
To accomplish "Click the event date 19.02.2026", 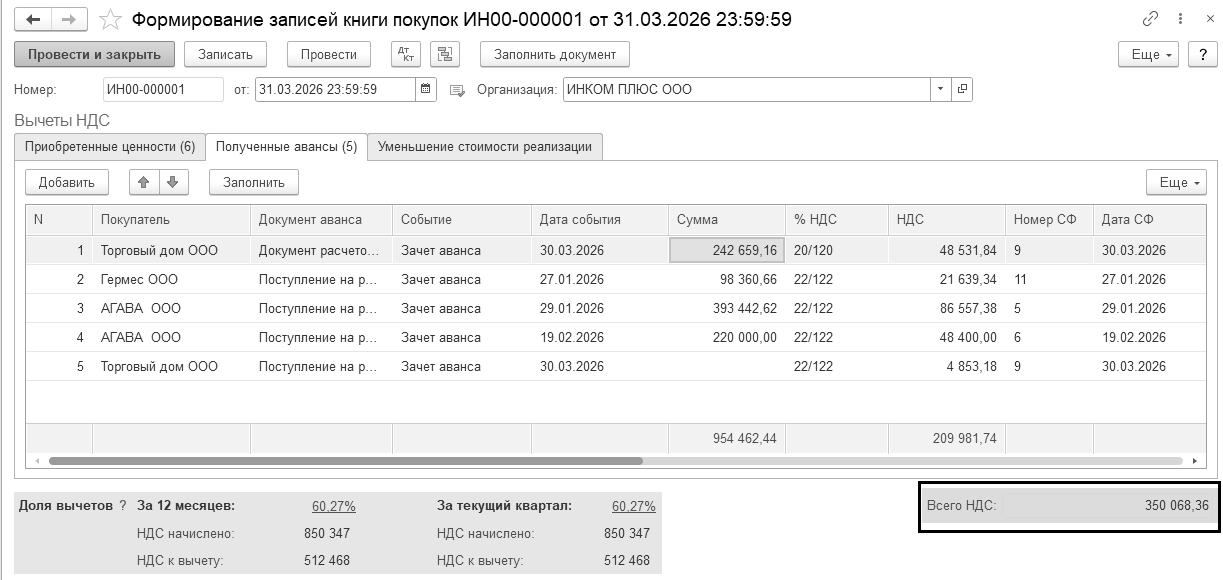I will coord(600,337).
